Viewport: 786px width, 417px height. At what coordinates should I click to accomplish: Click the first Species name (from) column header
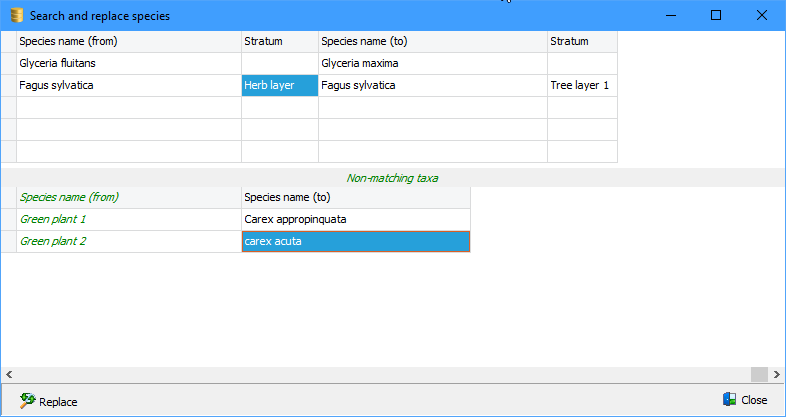(x=128, y=42)
